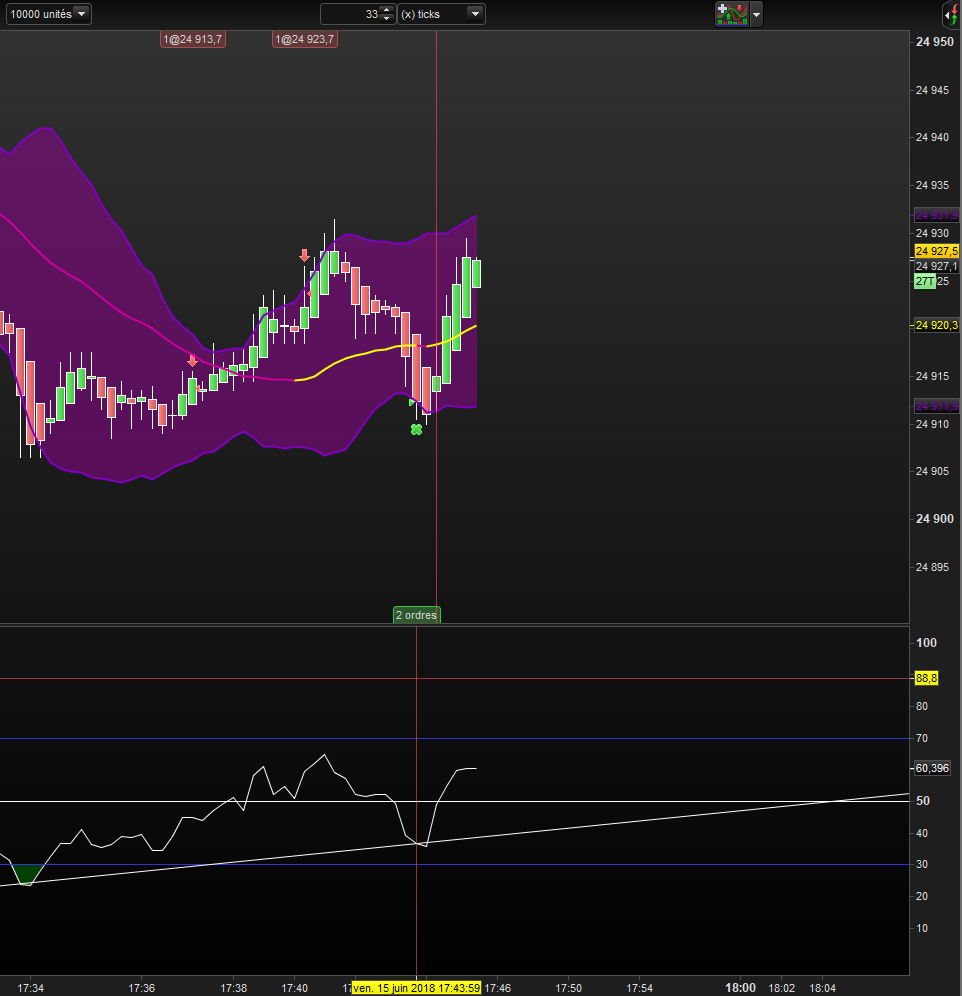This screenshot has width=962, height=996.
Task: Expand the indicator button dropdown arrow
Action: (756, 15)
